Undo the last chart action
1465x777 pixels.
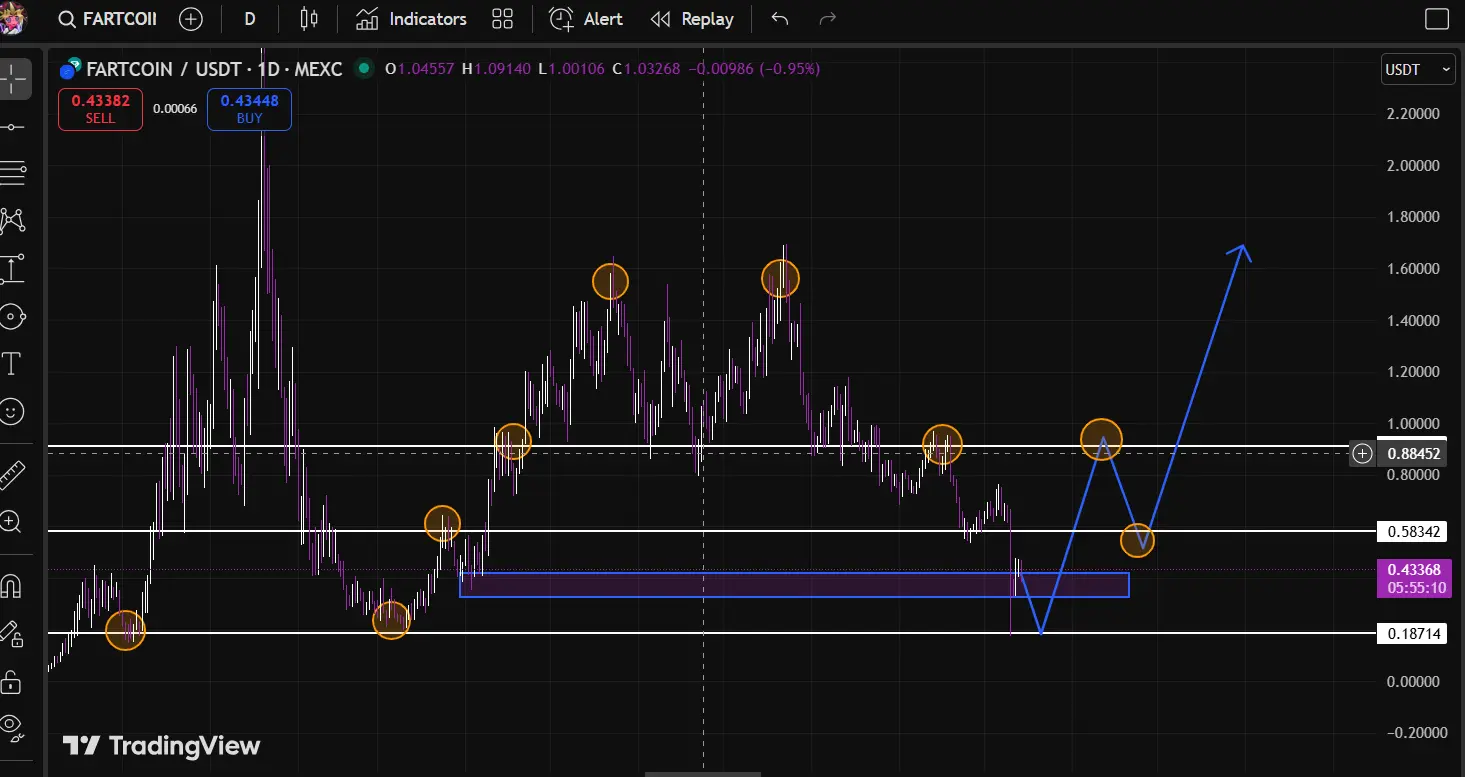pyautogui.click(x=780, y=19)
